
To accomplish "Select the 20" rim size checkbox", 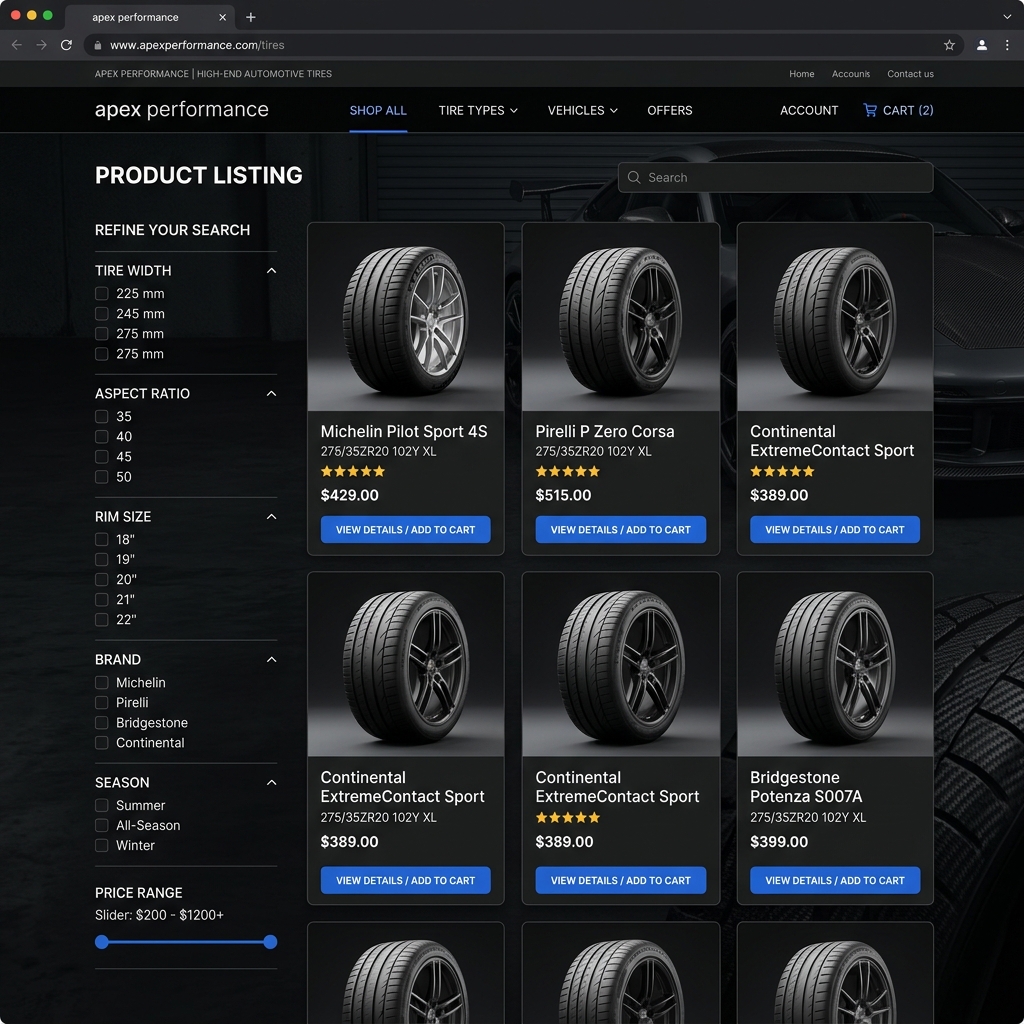I will point(102,579).
